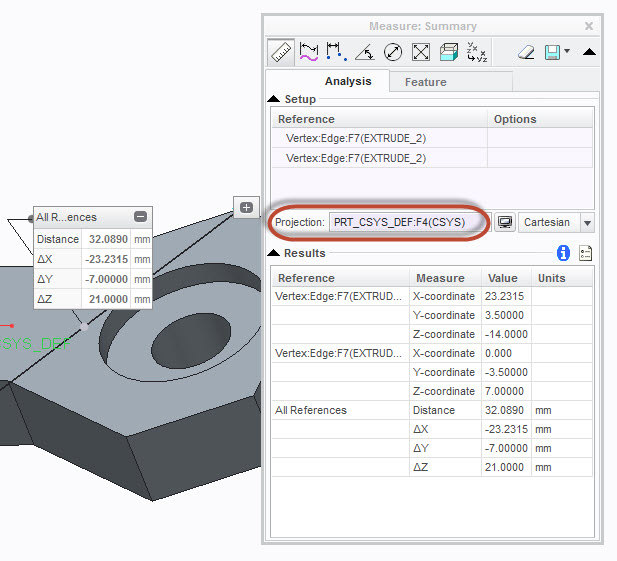This screenshot has height=561, width=617.
Task: Click the view plane monitor button
Action: tap(505, 222)
